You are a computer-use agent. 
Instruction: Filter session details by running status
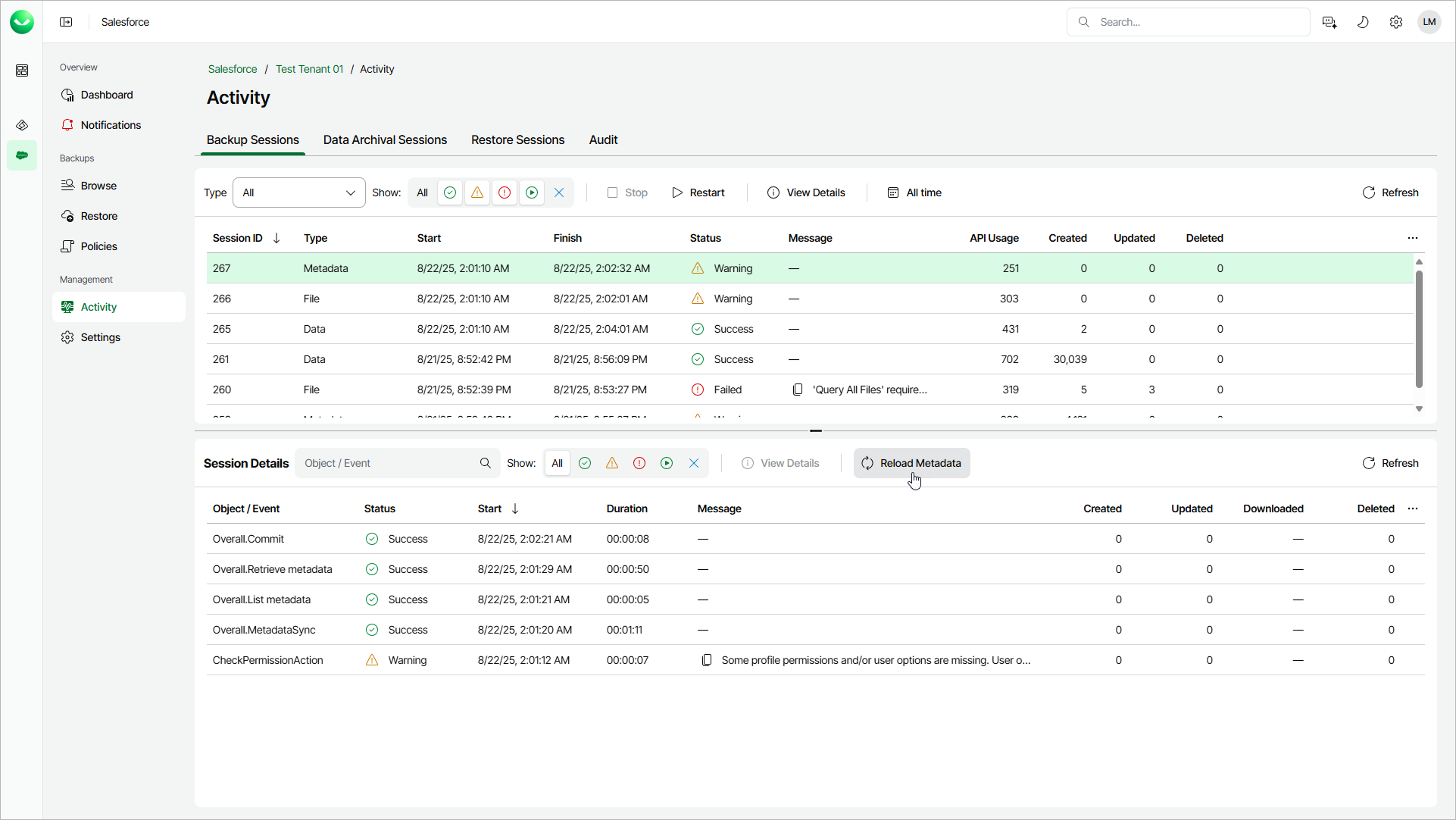click(x=667, y=463)
